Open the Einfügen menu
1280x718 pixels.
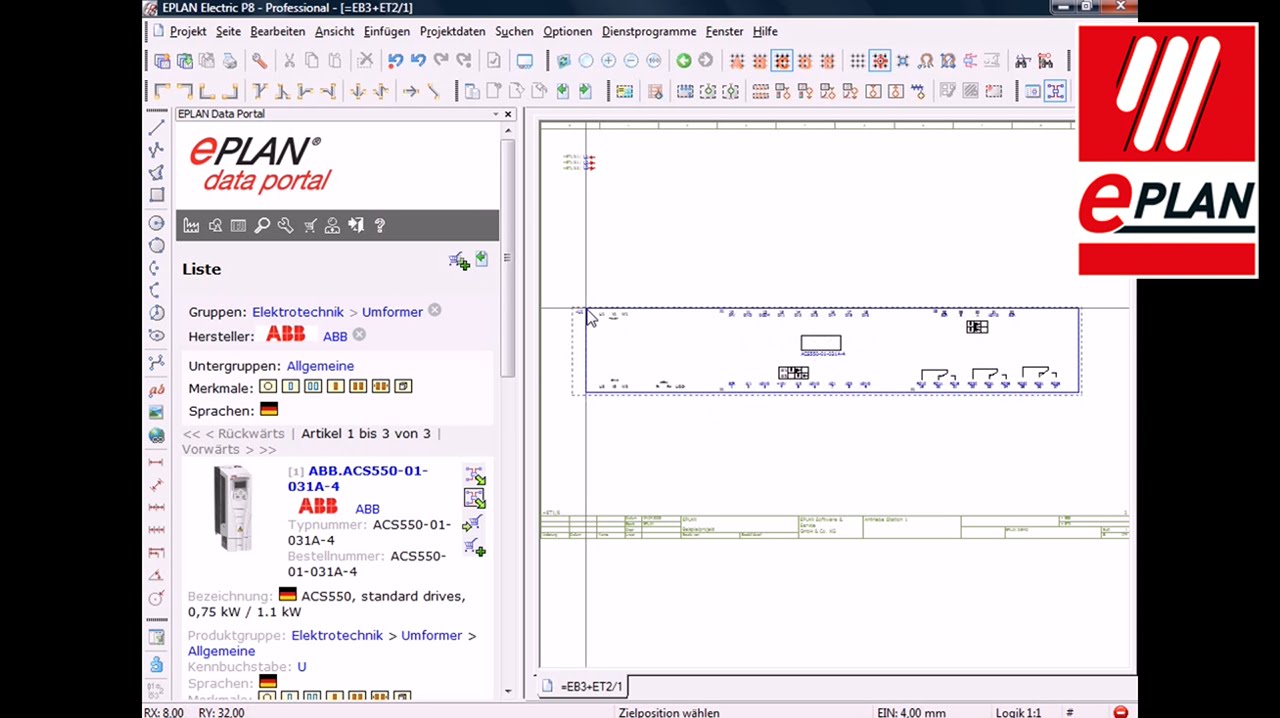click(x=386, y=31)
